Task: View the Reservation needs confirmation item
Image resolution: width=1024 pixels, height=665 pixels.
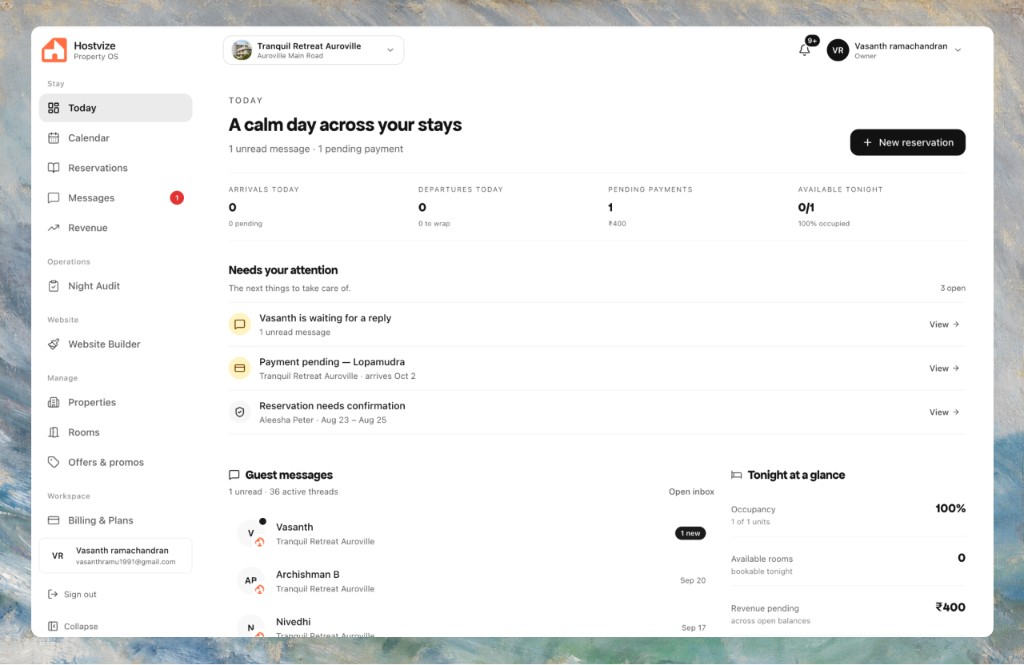Action: click(x=944, y=412)
